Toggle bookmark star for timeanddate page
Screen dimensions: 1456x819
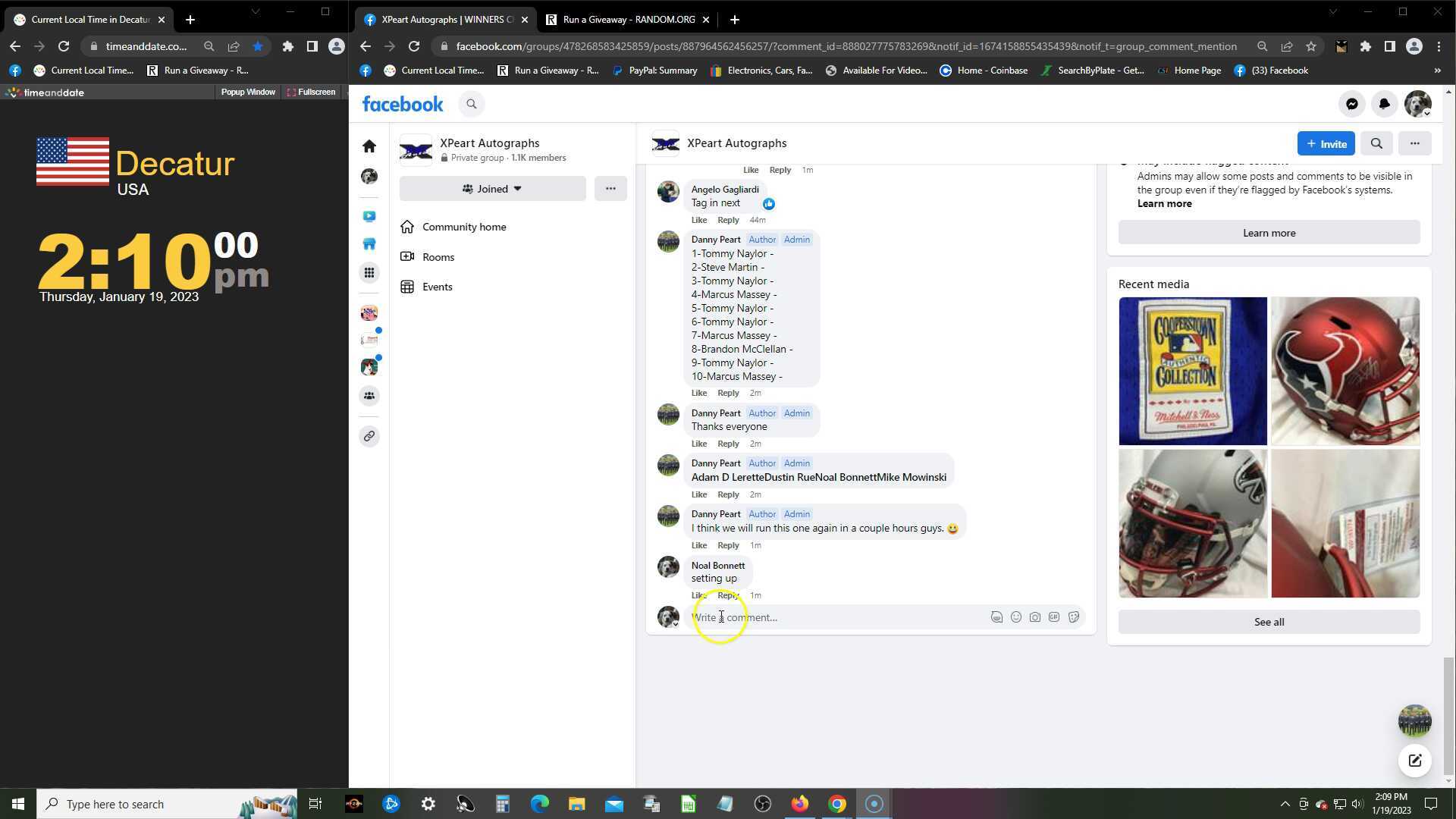[x=258, y=46]
